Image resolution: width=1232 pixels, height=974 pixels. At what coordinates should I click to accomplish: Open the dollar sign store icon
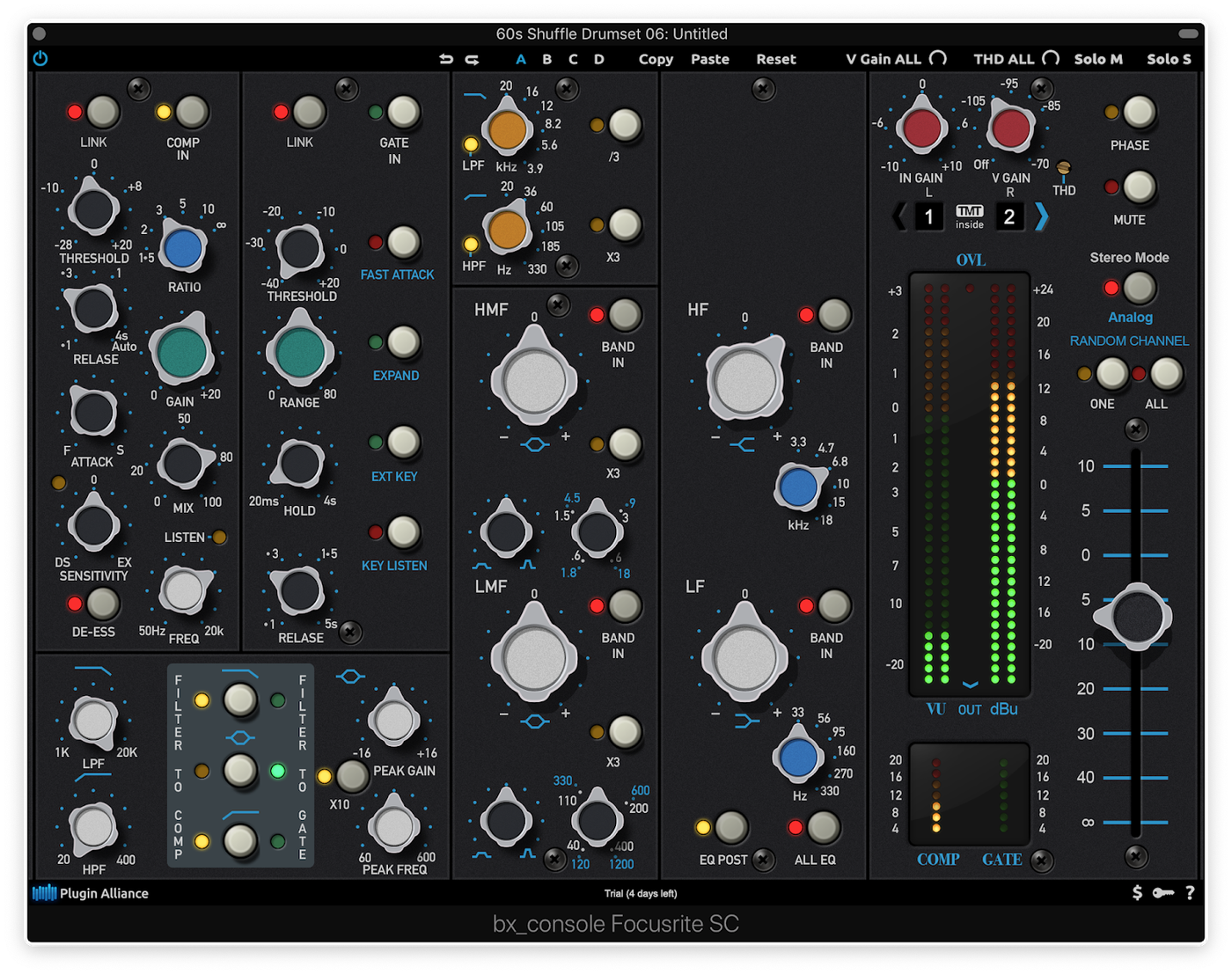pyautogui.click(x=1137, y=893)
